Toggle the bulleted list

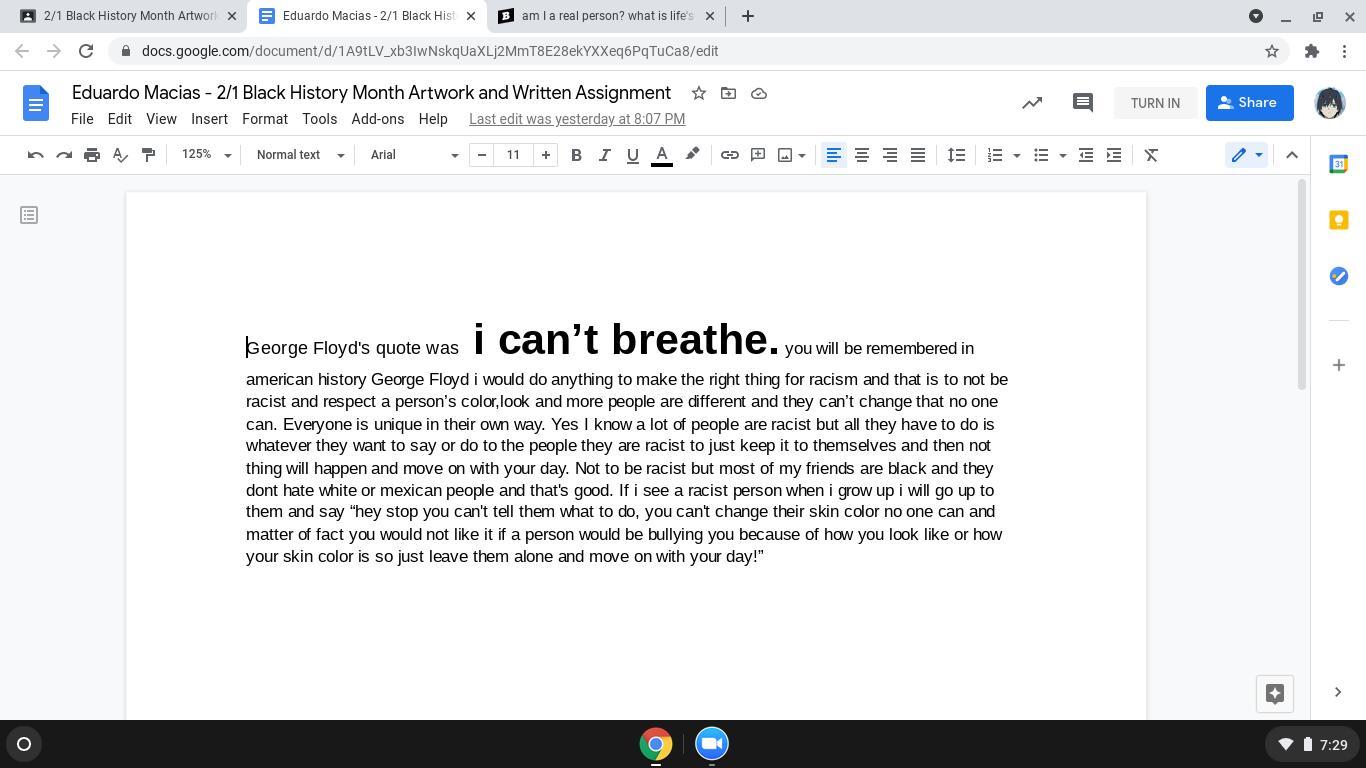coord(1041,155)
